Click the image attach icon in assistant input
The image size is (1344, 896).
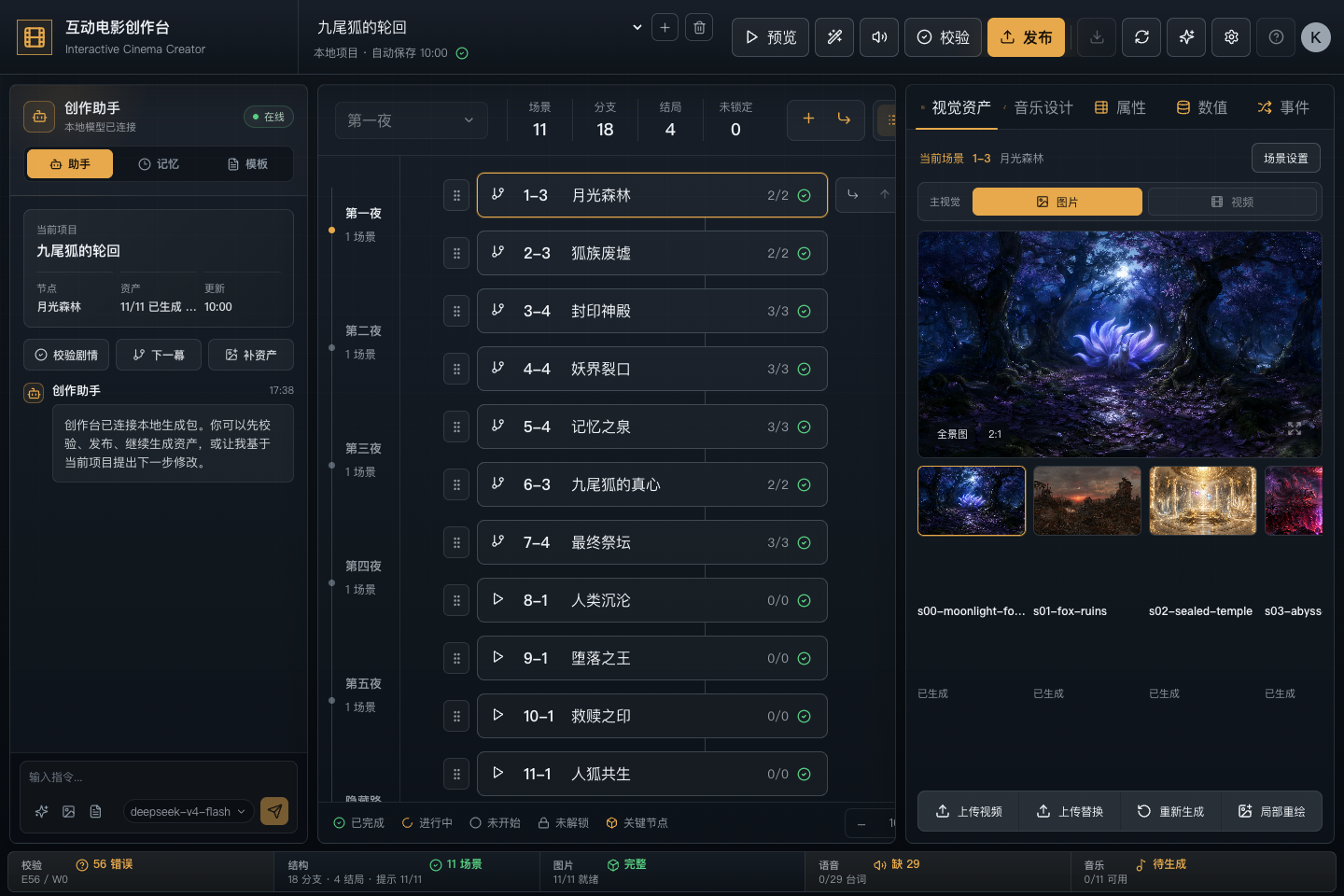[68, 811]
